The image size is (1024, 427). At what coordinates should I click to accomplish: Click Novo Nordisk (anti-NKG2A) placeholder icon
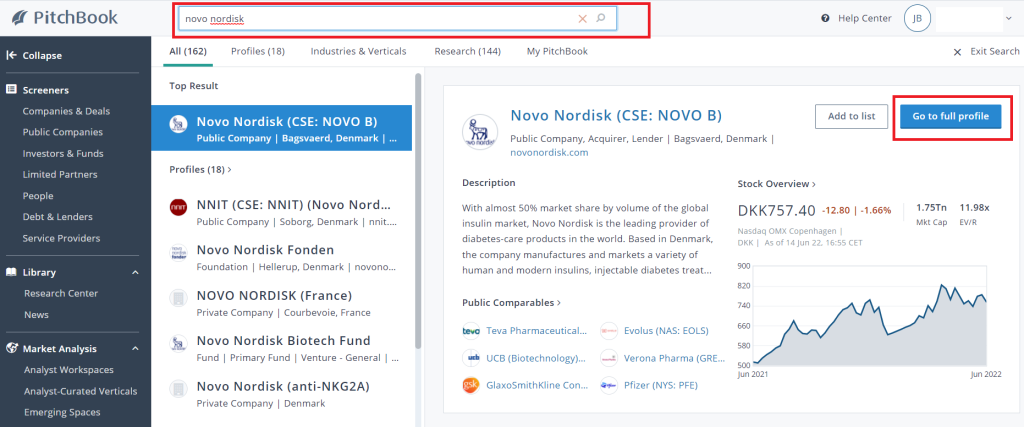click(178, 389)
